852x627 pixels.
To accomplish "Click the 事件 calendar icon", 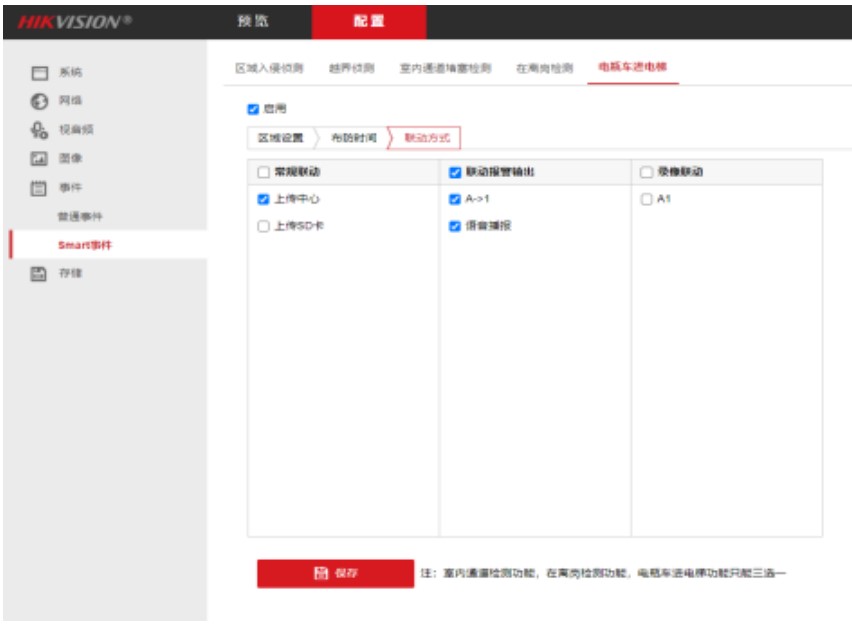I will [x=39, y=188].
